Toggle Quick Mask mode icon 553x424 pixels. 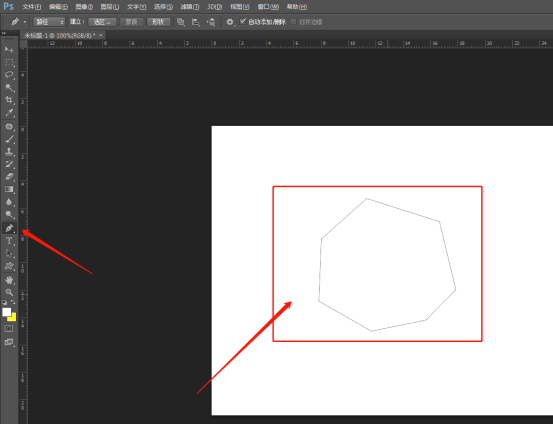click(x=9, y=329)
